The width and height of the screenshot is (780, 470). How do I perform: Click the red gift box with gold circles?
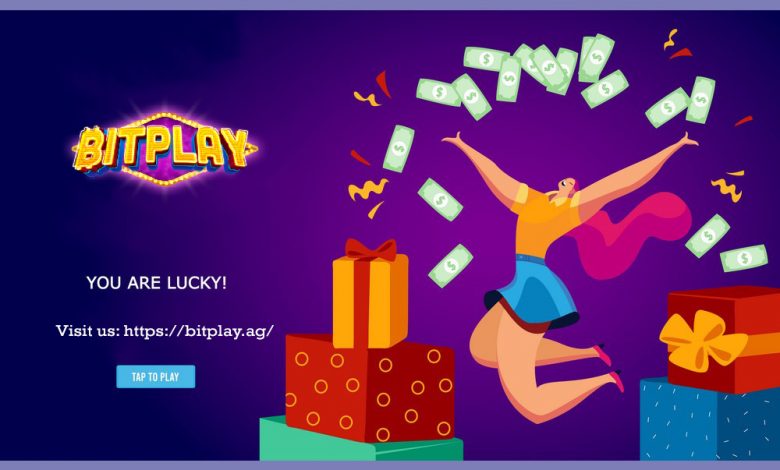[370, 388]
